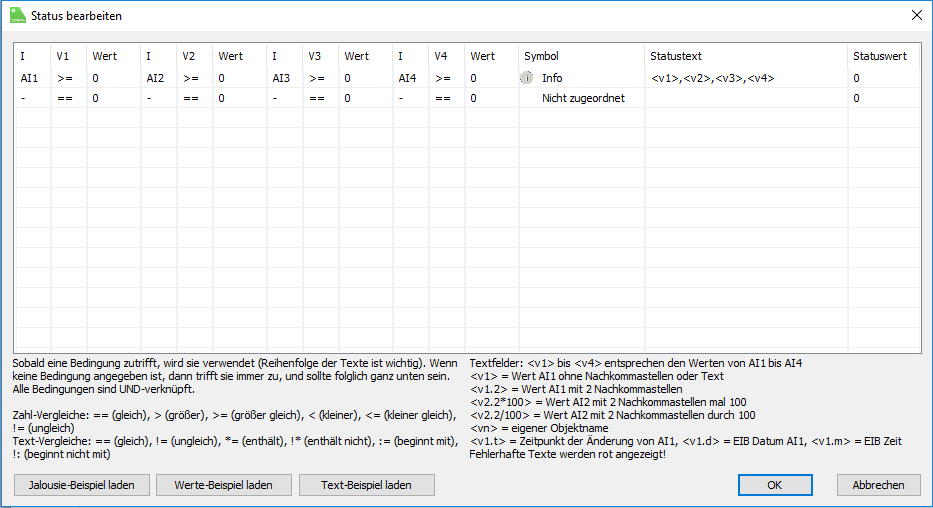Click the V1 column header
Screen dimensions: 933x508
tap(69, 56)
